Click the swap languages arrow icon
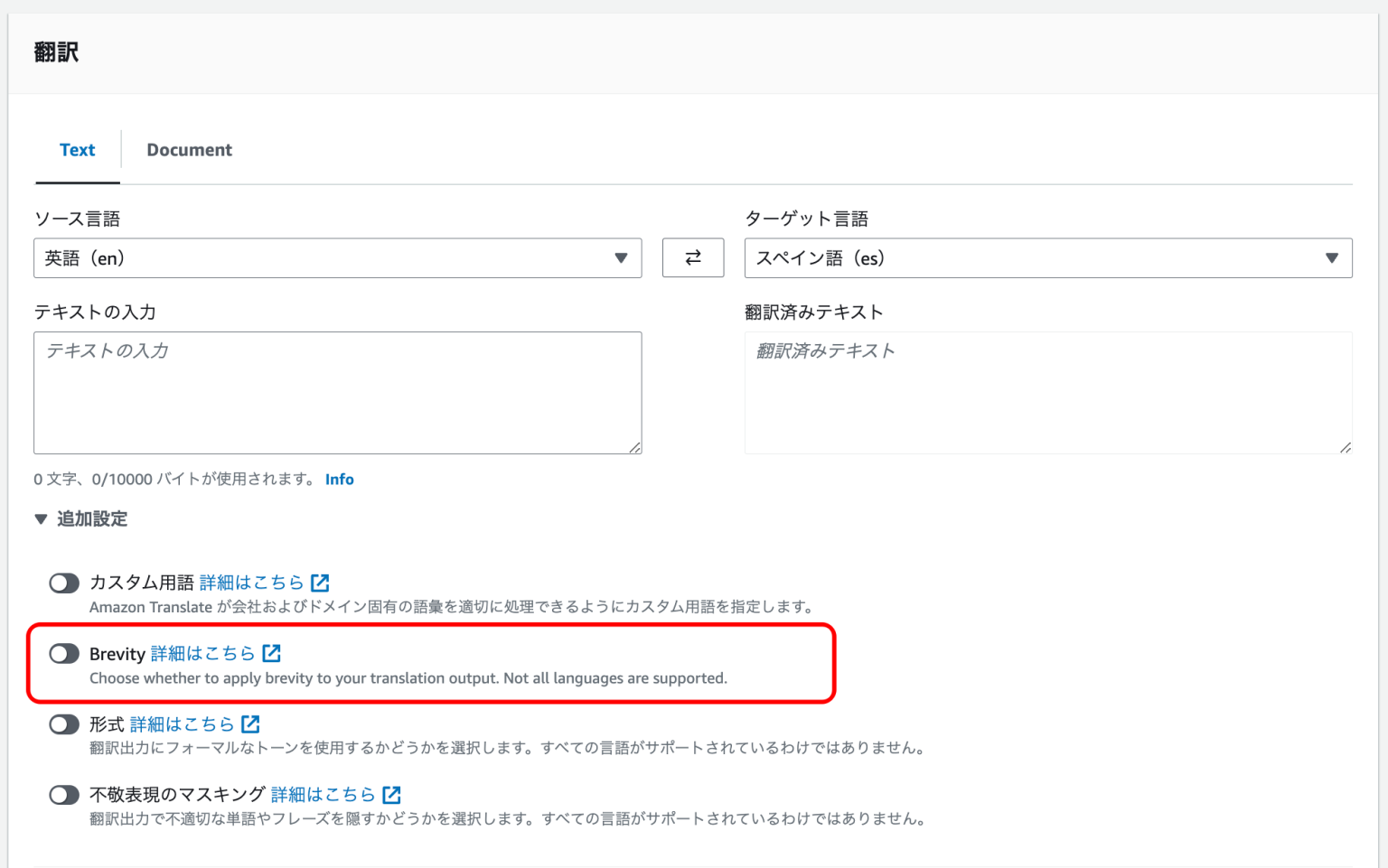Image resolution: width=1388 pixels, height=868 pixels. [x=692, y=257]
